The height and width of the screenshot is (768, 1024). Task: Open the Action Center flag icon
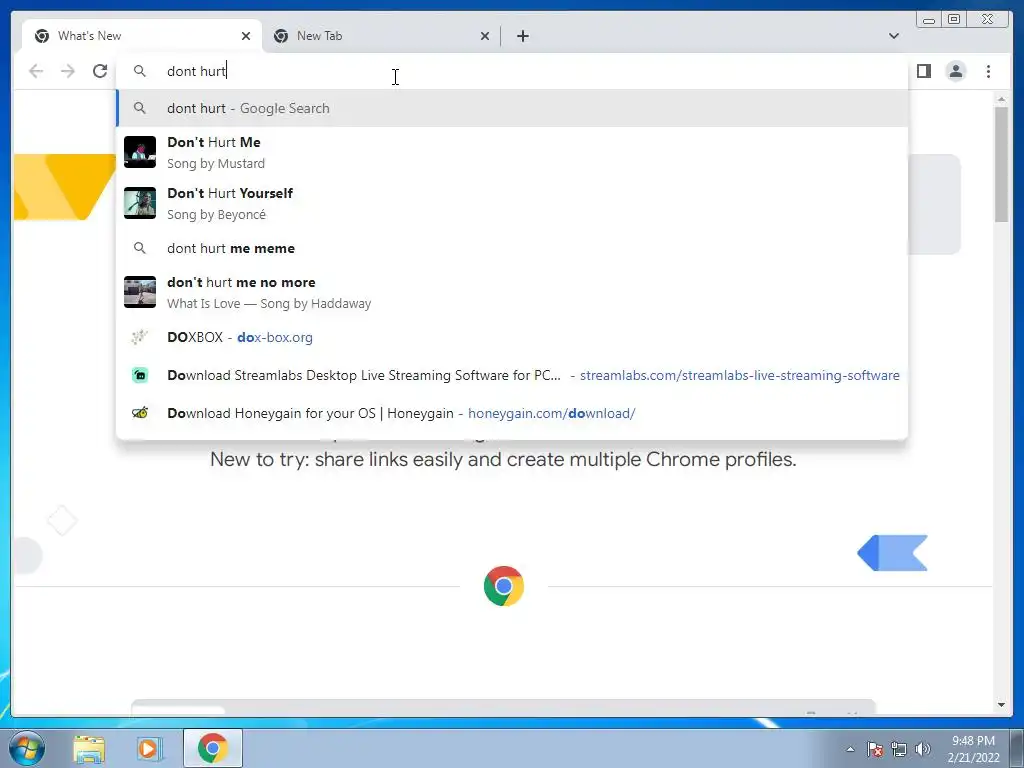875,749
